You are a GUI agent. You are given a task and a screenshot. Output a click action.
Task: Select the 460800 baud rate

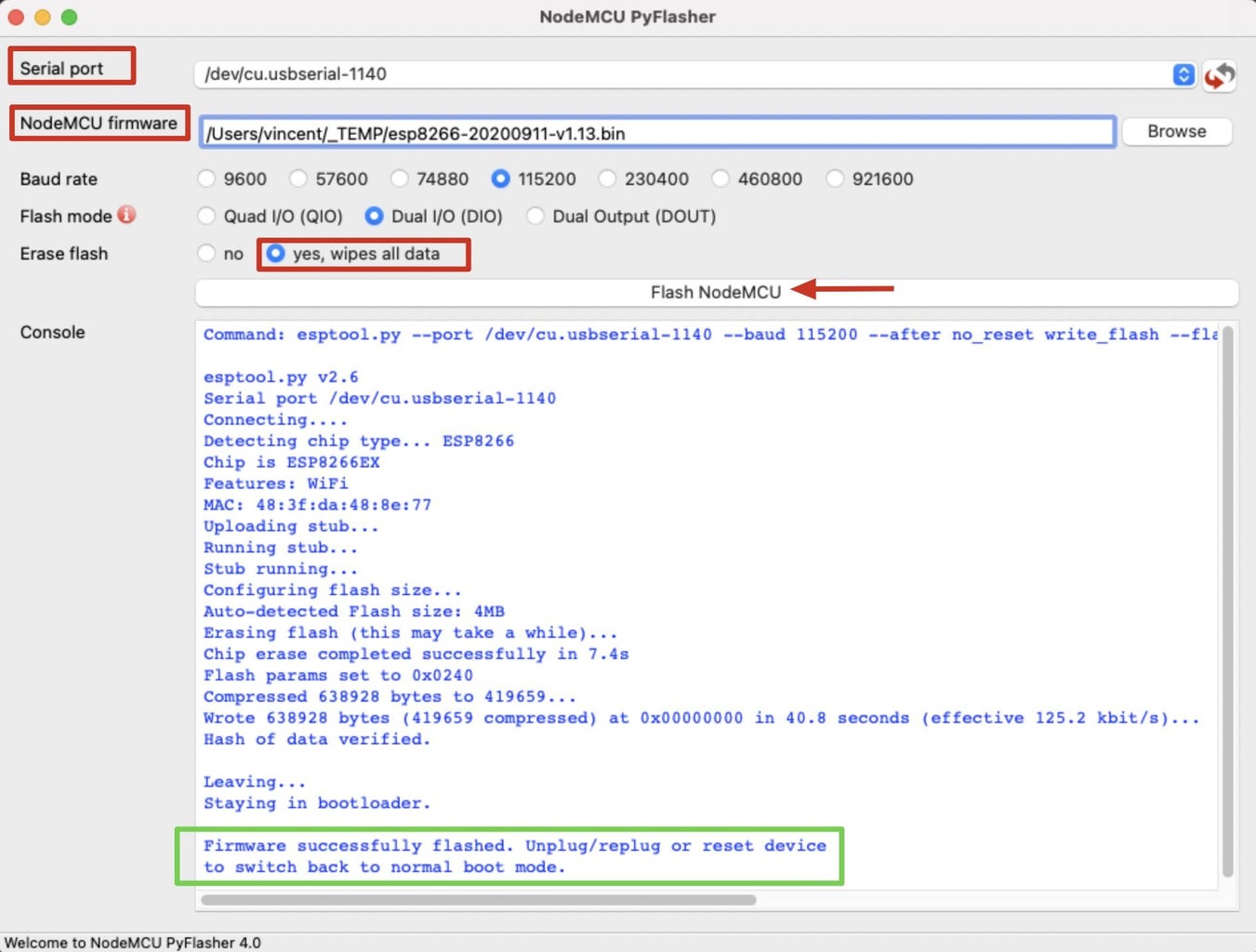[x=721, y=178]
